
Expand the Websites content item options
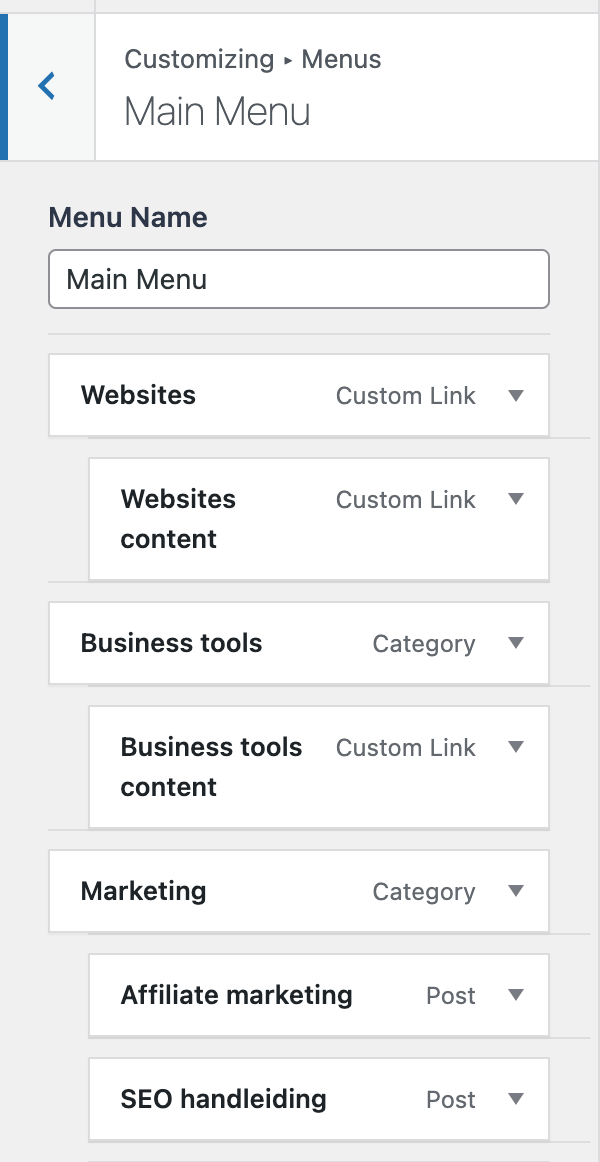coord(516,499)
